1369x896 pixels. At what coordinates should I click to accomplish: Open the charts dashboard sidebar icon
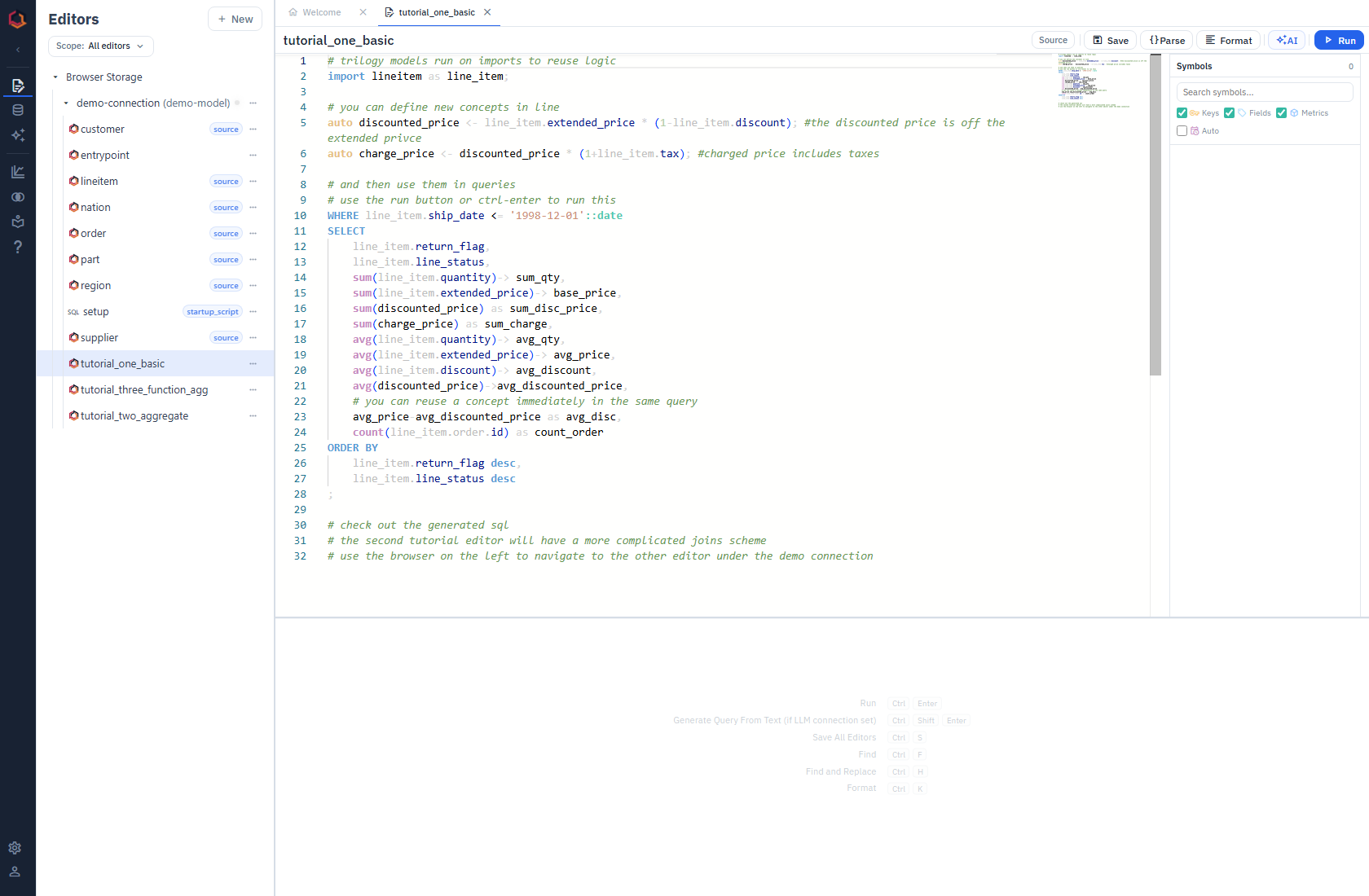click(x=18, y=171)
